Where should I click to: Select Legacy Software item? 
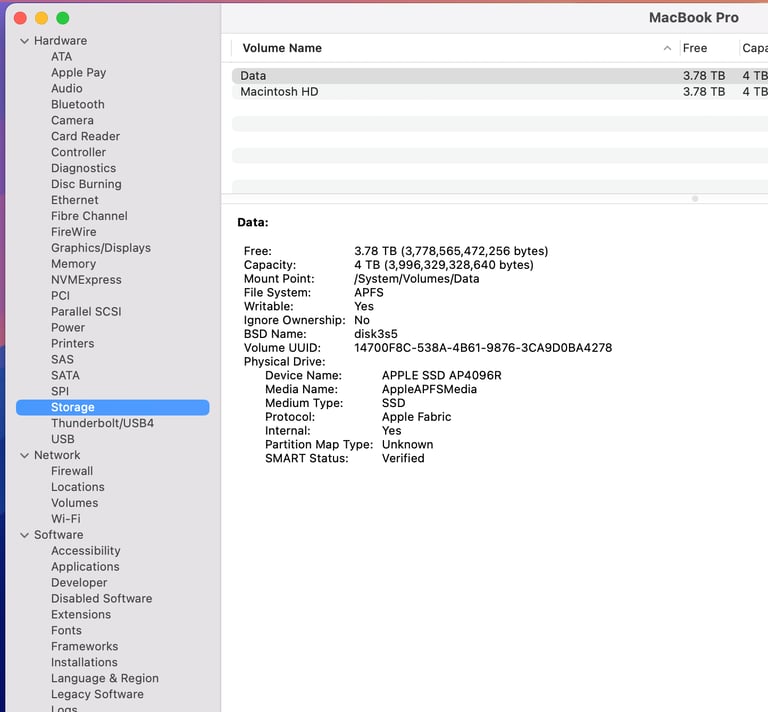pyautogui.click(x=97, y=694)
